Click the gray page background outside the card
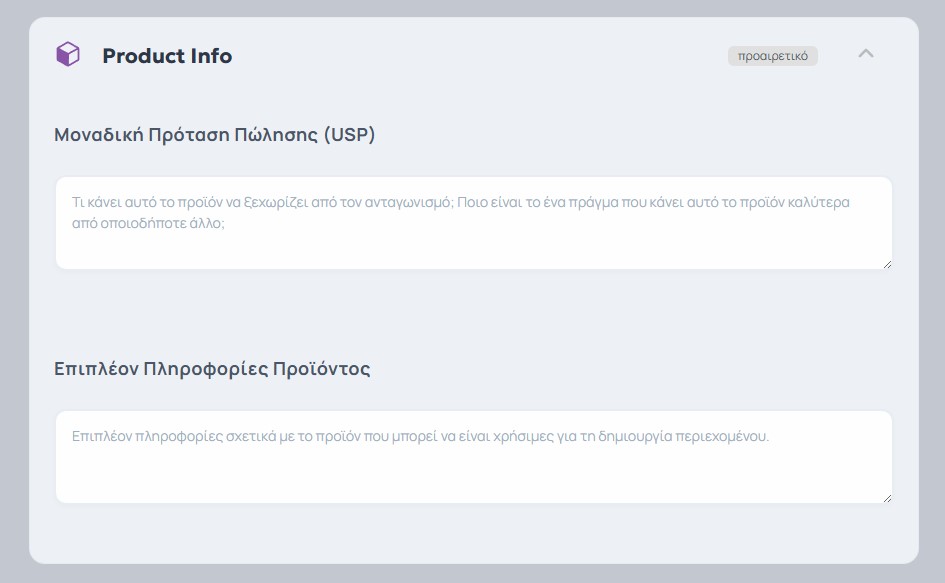 12,300
